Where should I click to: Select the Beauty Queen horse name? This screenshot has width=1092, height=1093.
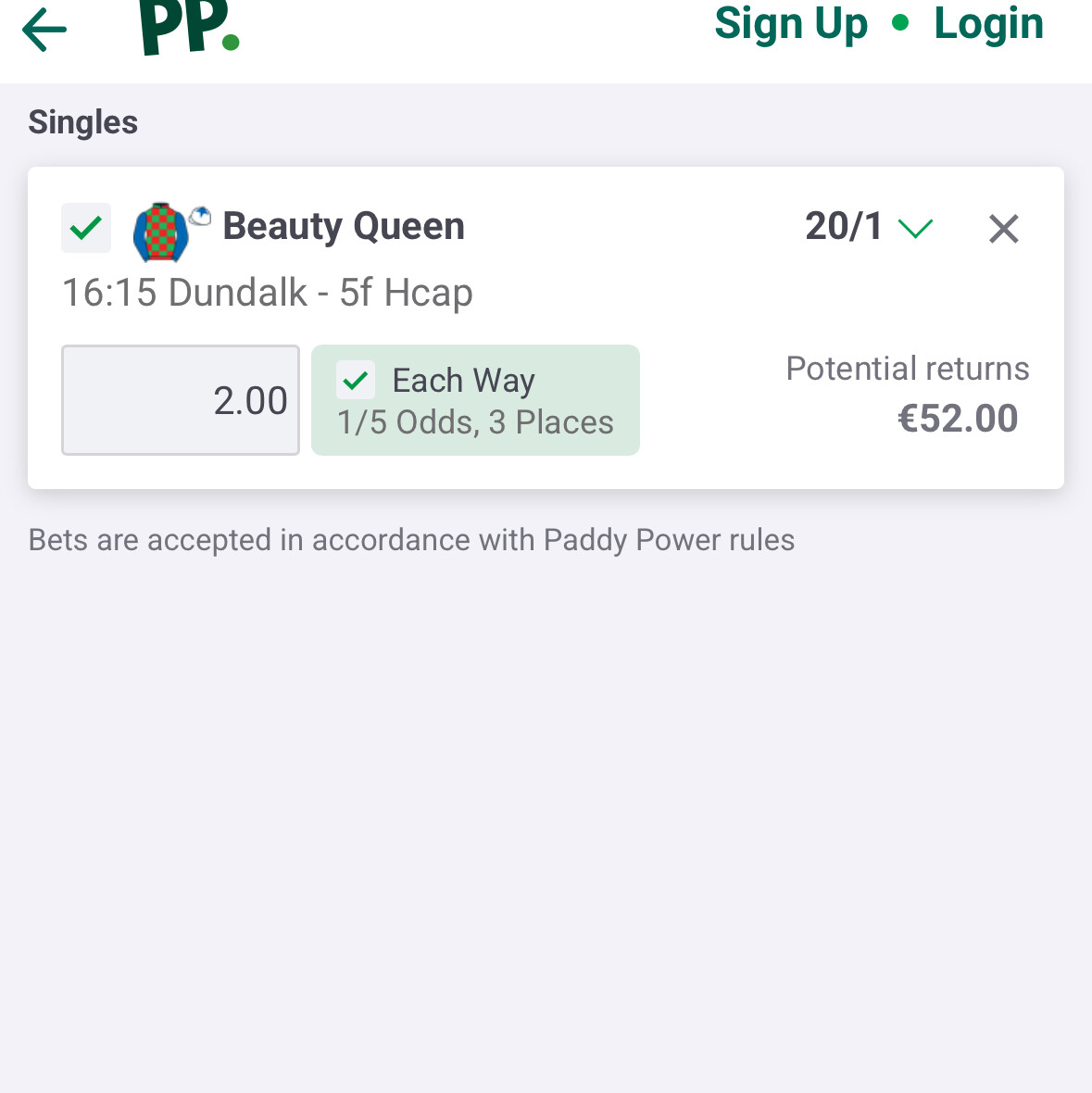tap(344, 227)
